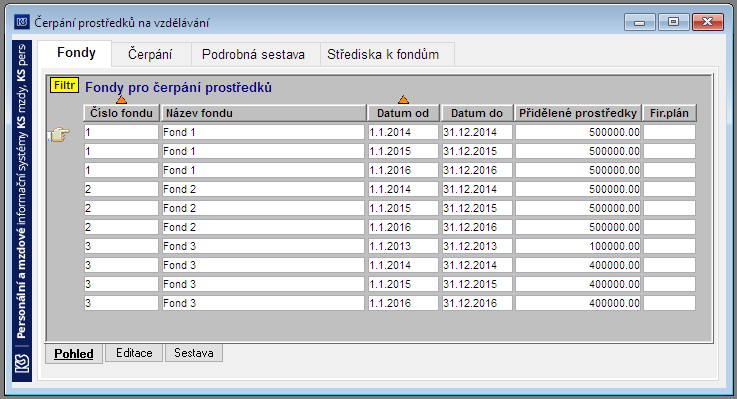This screenshot has height=399, width=737.
Task: Click Fond 3 name in 1.1.2014 row
Action: tap(263, 266)
